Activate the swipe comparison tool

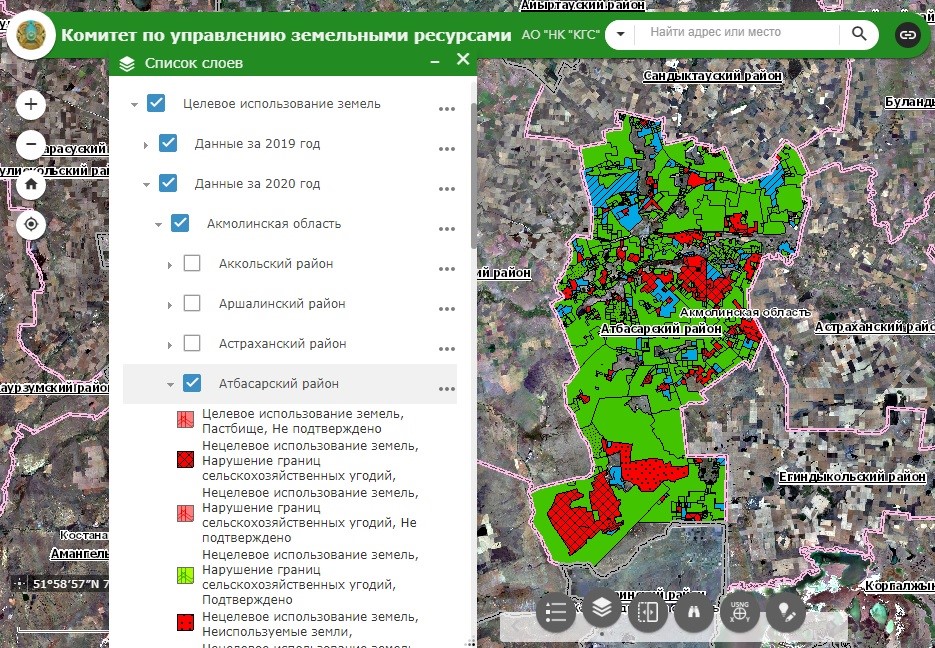pos(648,612)
